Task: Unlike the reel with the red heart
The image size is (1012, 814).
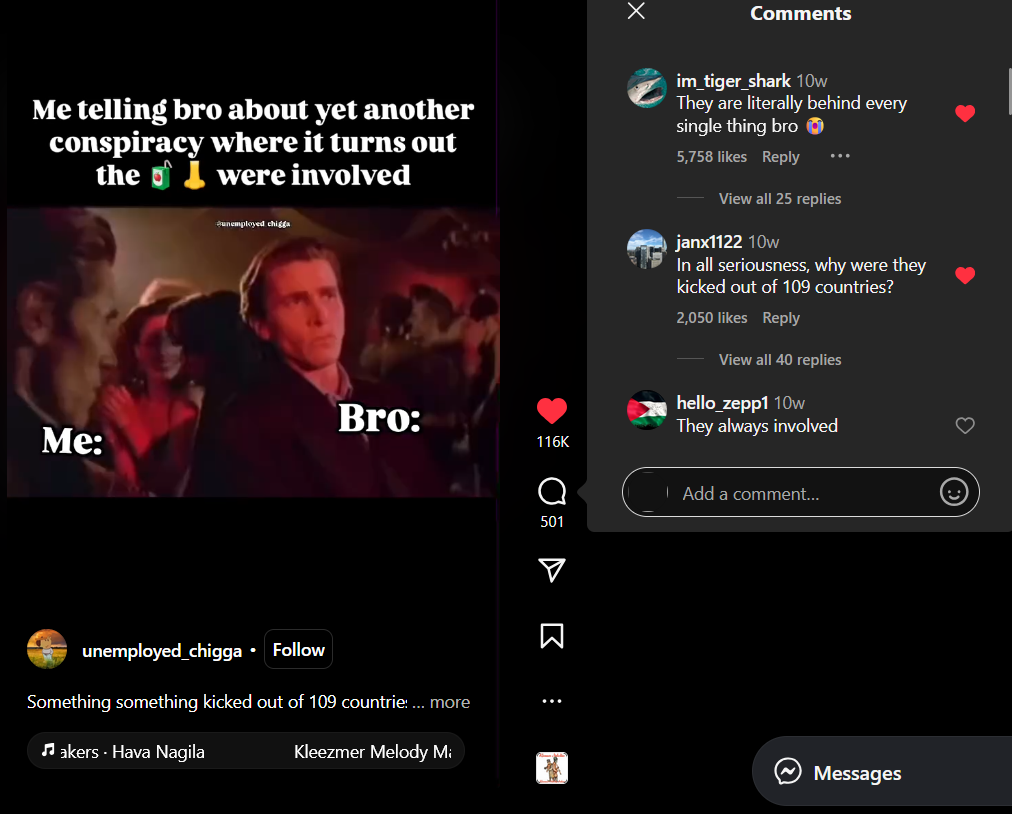Action: pos(552,411)
